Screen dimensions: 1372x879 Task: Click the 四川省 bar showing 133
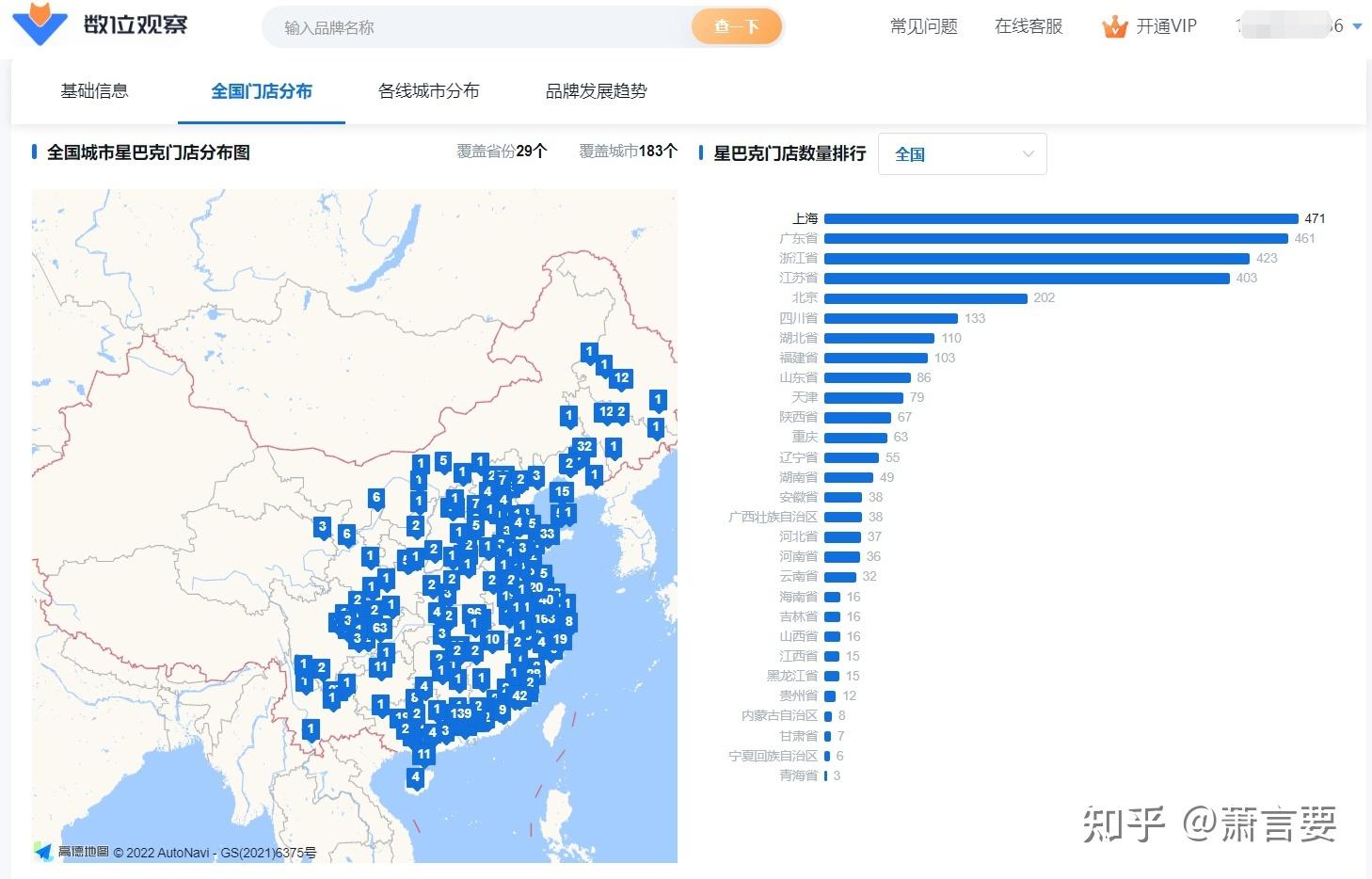click(891, 318)
